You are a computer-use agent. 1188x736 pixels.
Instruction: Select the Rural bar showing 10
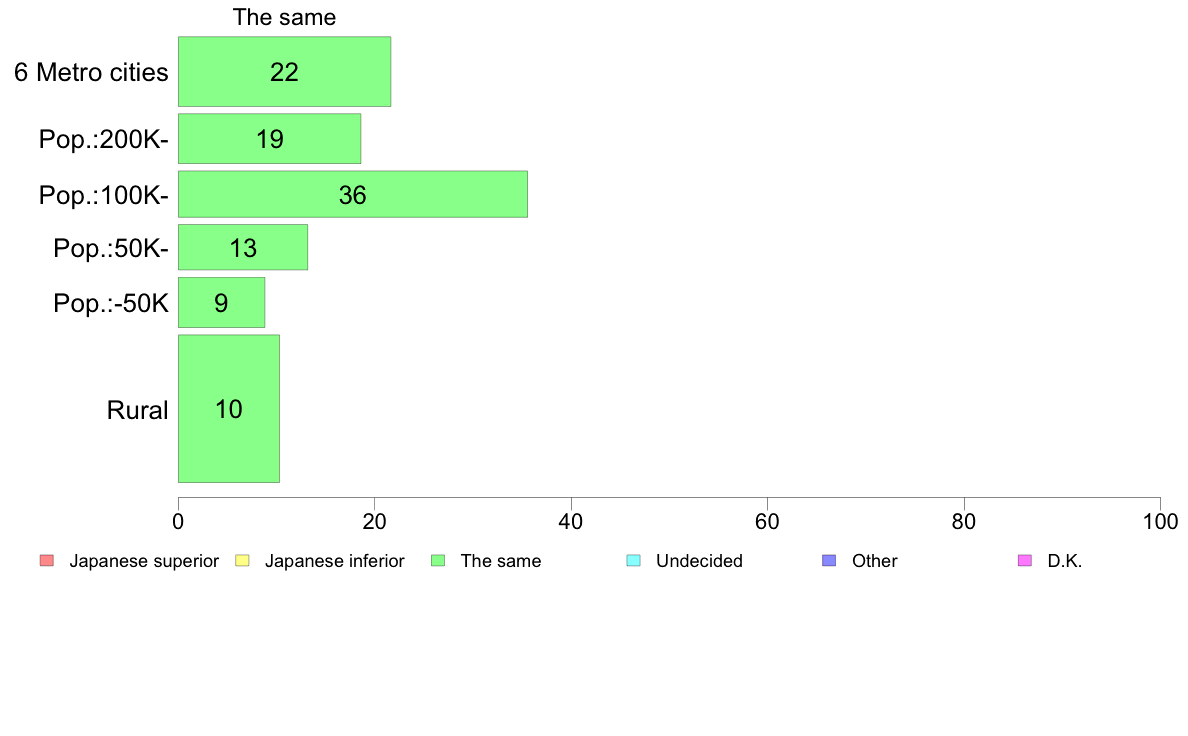(229, 409)
